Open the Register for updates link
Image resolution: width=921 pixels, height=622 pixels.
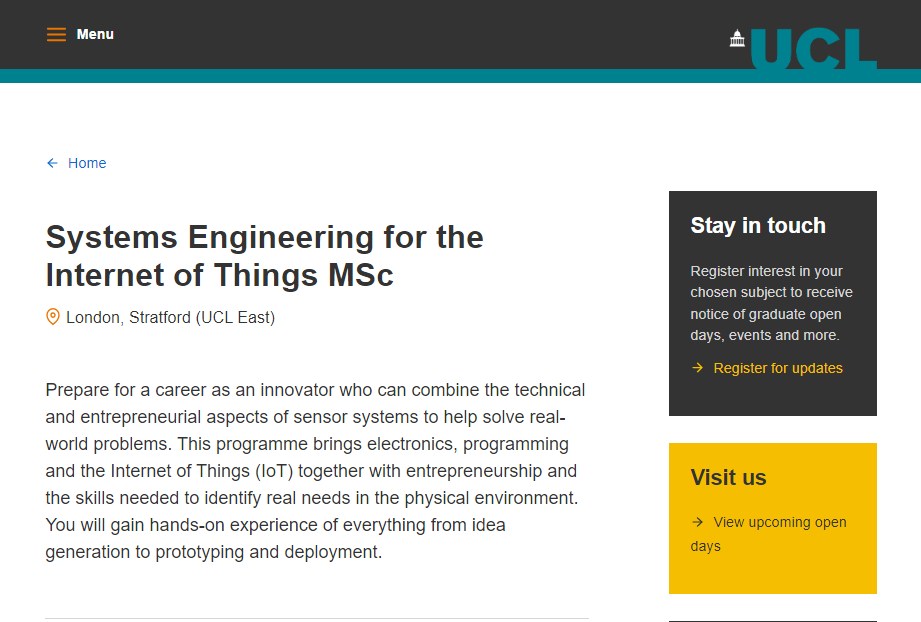click(x=778, y=367)
